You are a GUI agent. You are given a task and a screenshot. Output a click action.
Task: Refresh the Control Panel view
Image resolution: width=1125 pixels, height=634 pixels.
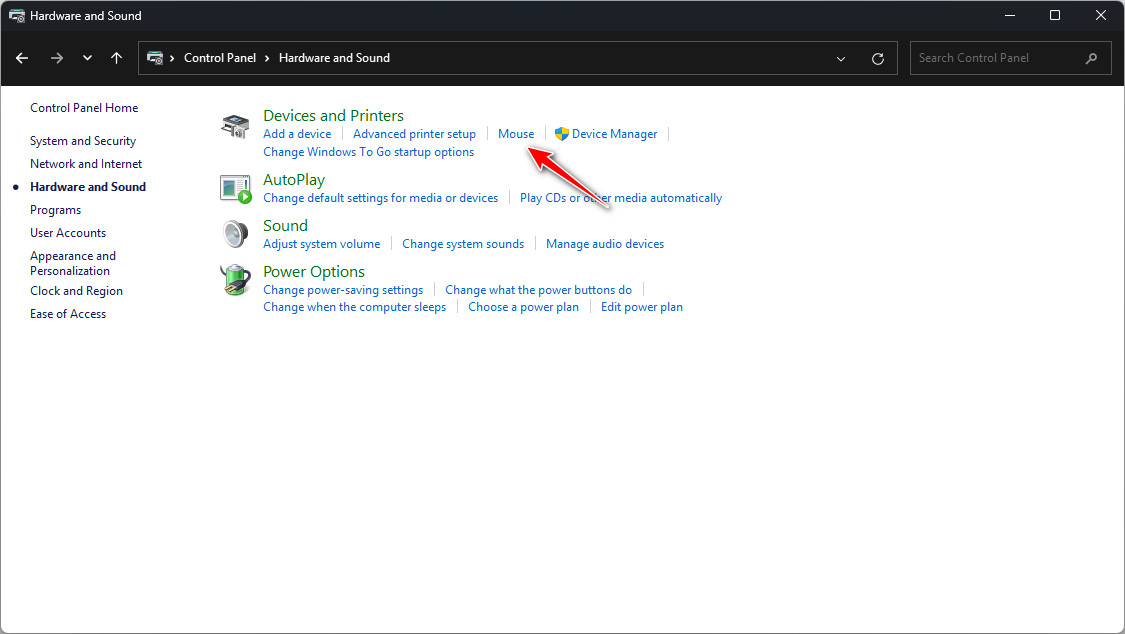click(878, 58)
